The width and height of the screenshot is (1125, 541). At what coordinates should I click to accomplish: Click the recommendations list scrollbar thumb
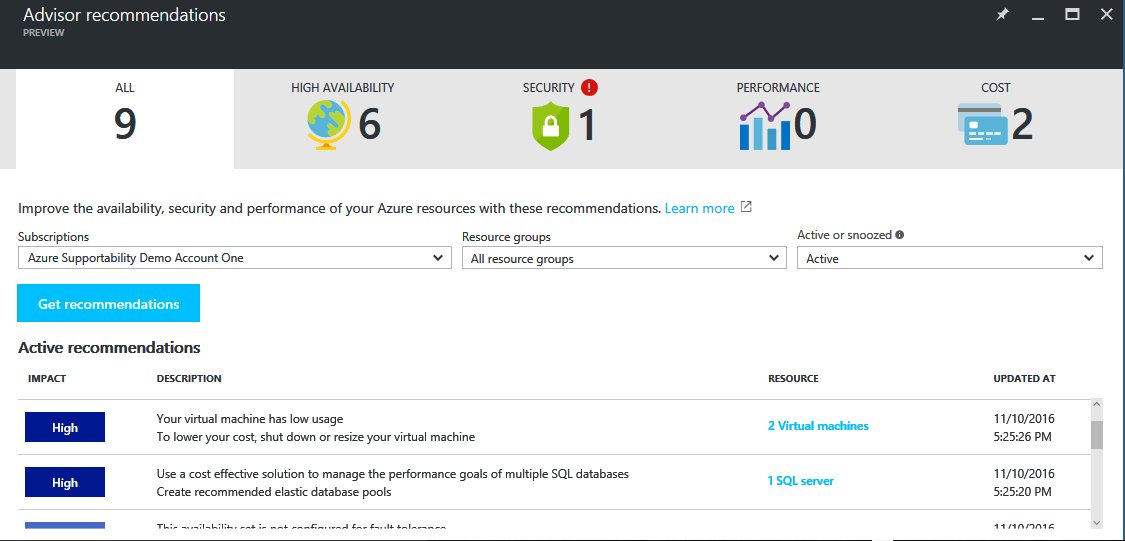1096,435
